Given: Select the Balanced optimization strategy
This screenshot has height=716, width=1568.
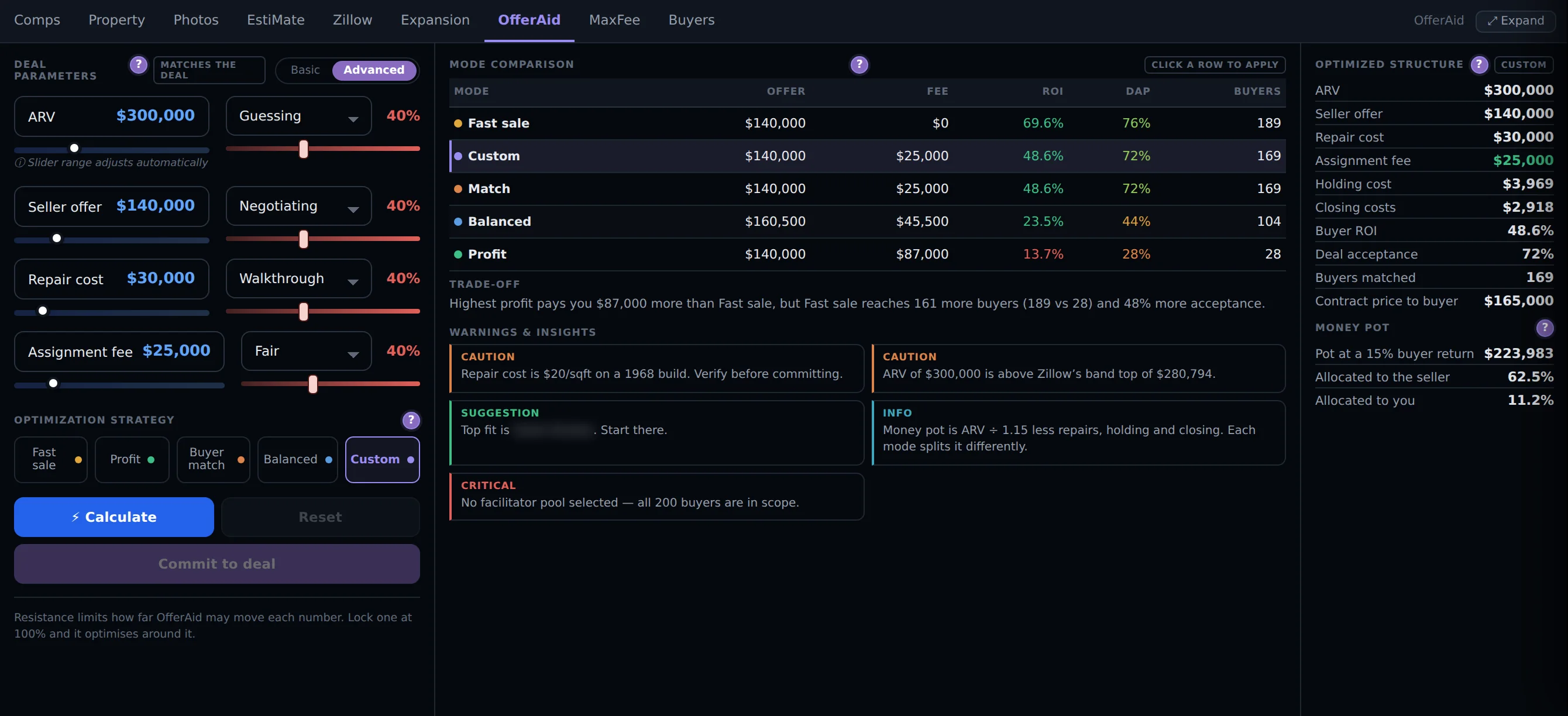Looking at the screenshot, I should [298, 459].
